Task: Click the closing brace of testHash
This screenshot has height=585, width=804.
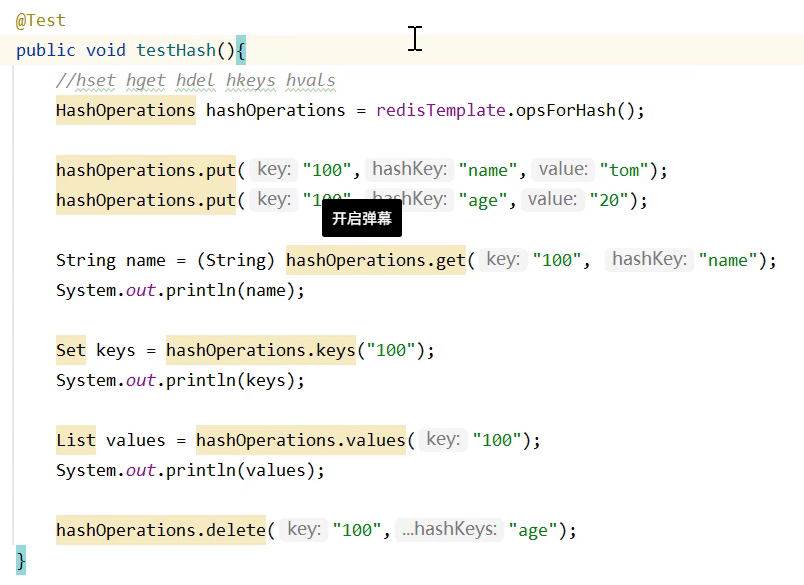Action: (x=21, y=560)
